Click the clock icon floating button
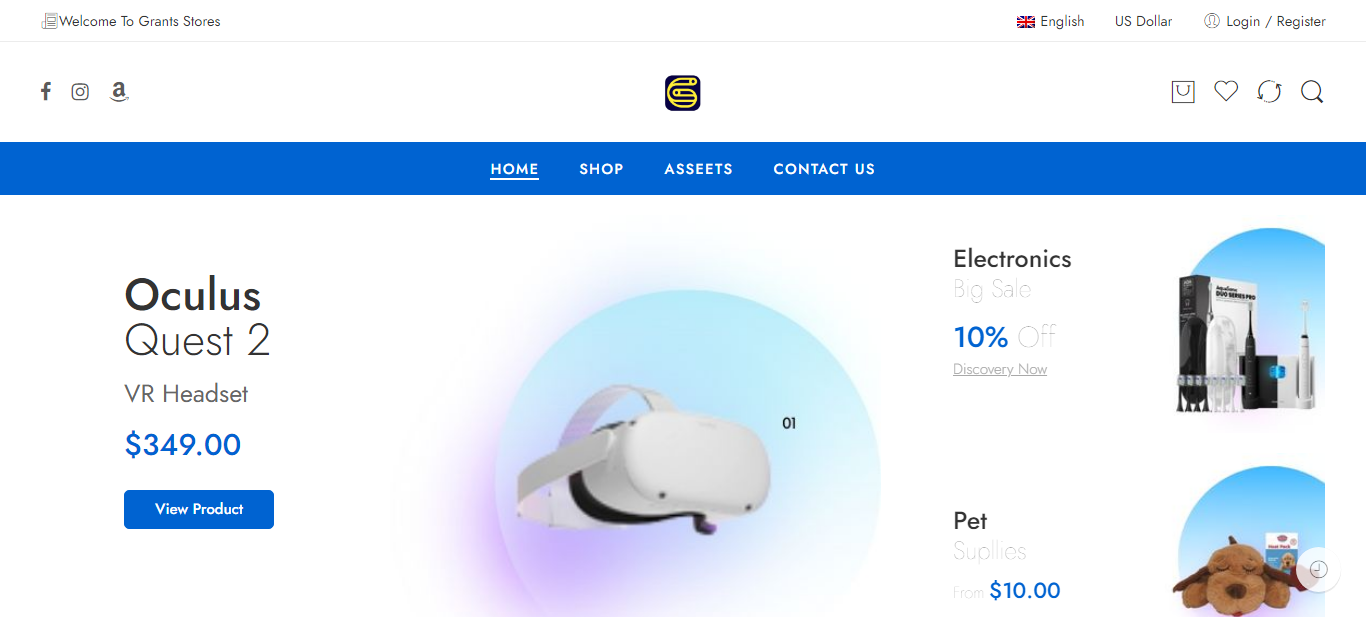 click(1318, 569)
